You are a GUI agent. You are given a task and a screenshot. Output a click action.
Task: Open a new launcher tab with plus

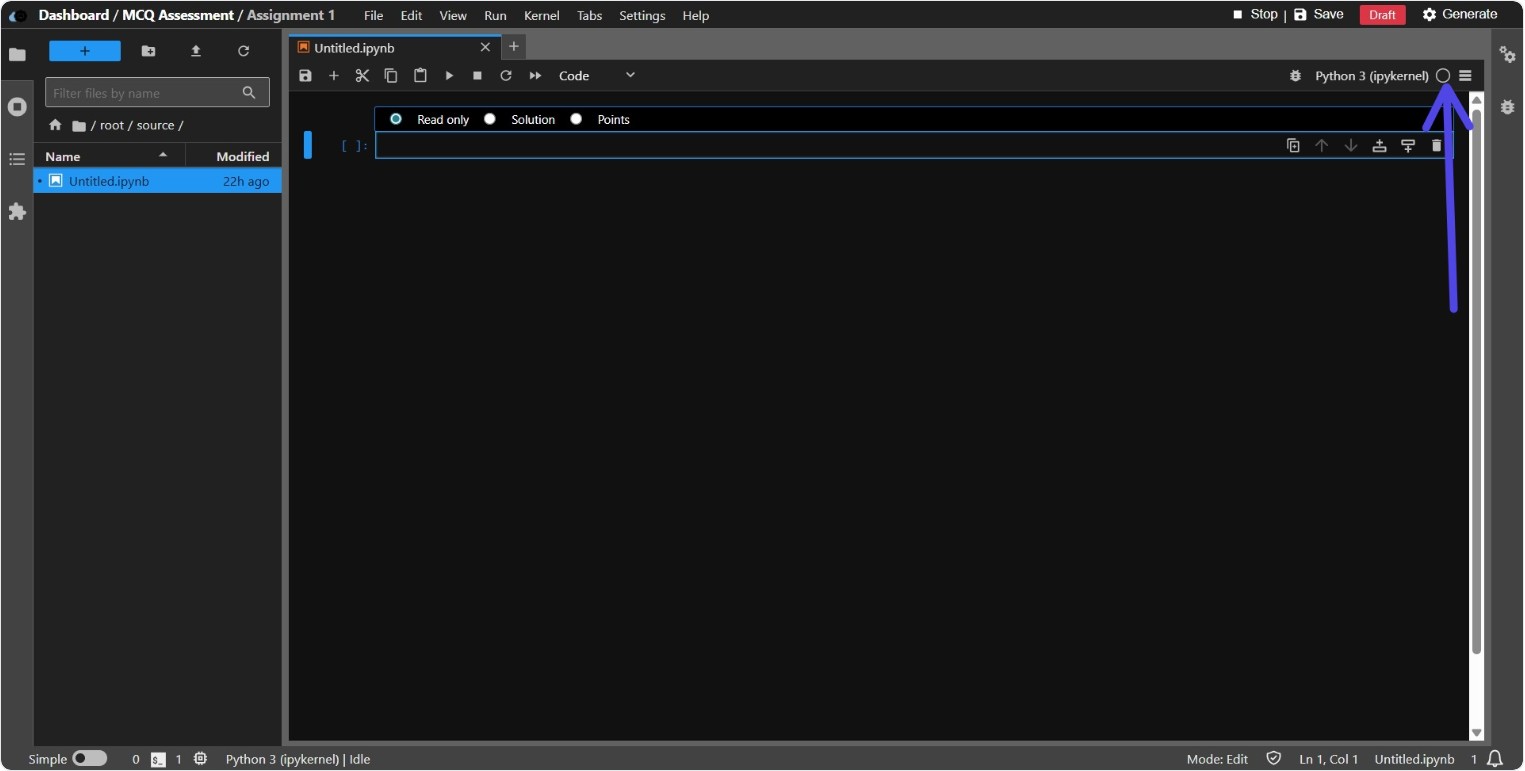(x=513, y=46)
